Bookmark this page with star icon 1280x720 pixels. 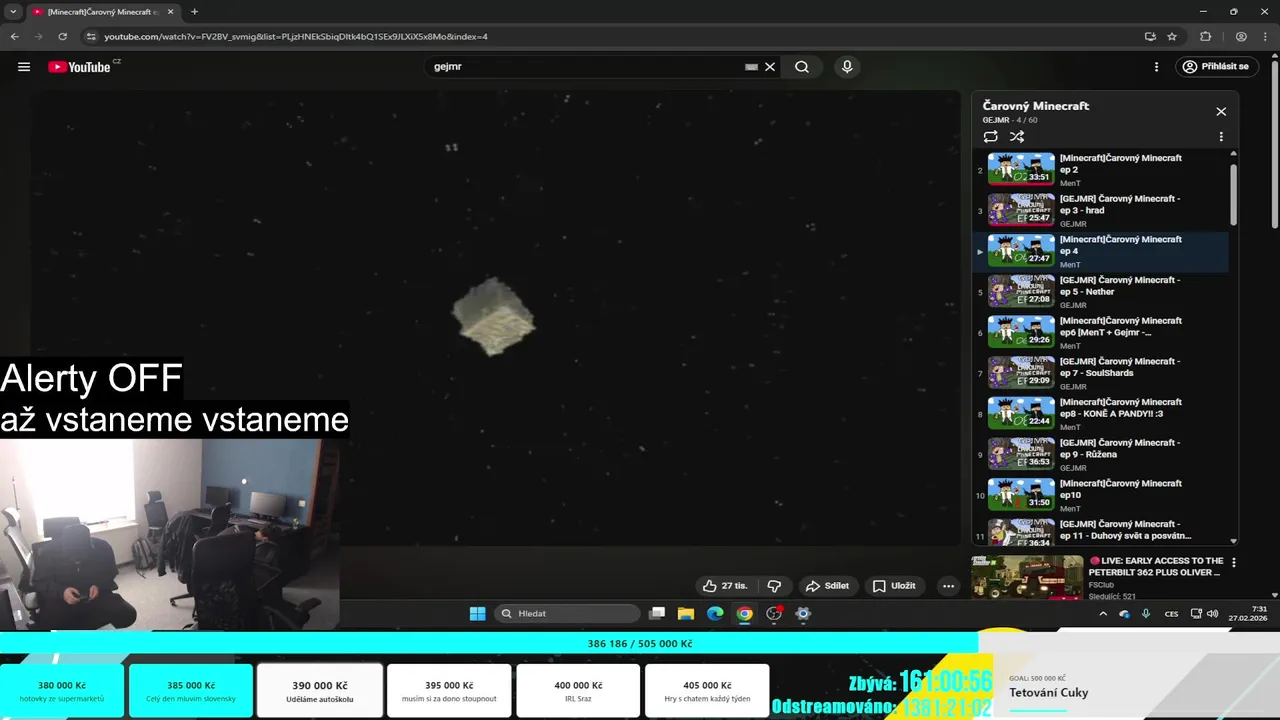(x=1172, y=36)
